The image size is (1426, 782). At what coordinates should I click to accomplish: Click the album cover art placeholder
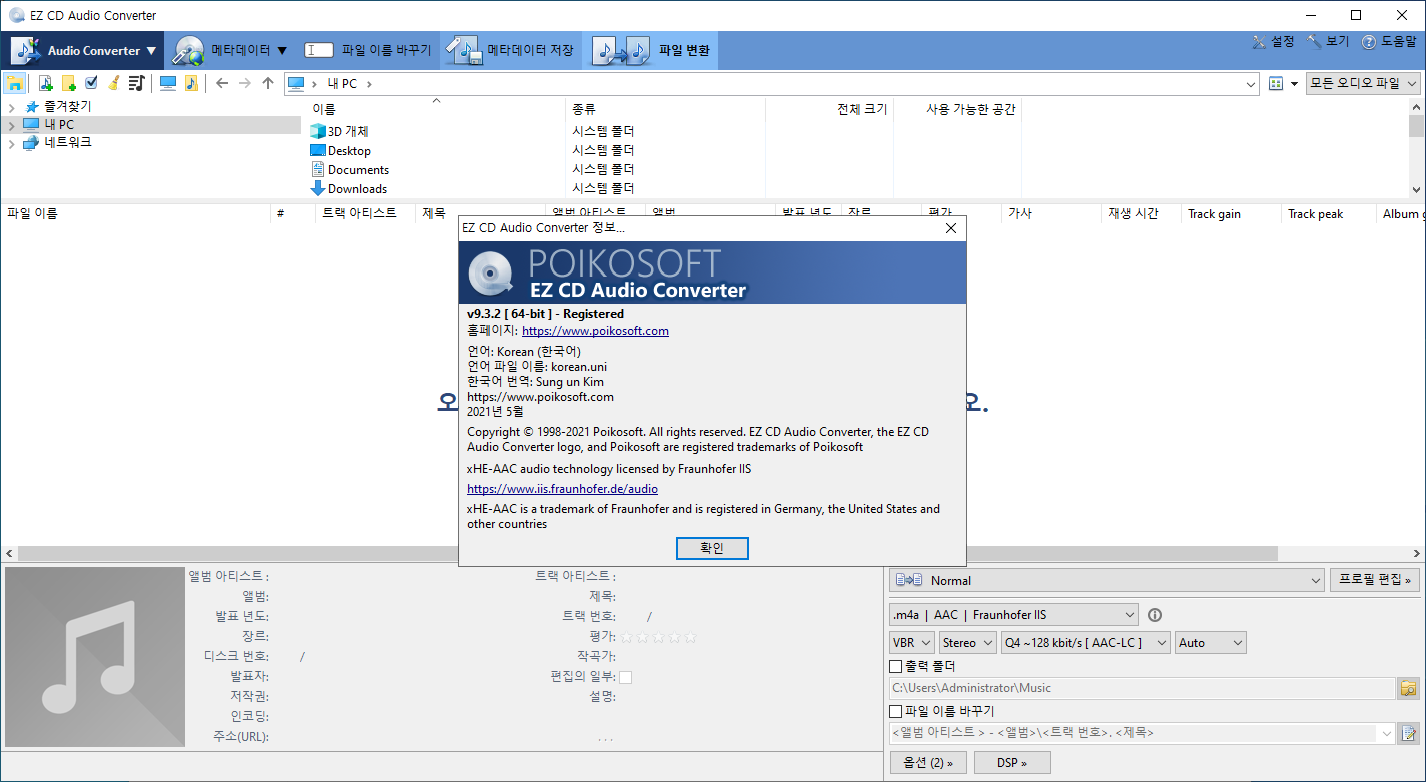94,656
